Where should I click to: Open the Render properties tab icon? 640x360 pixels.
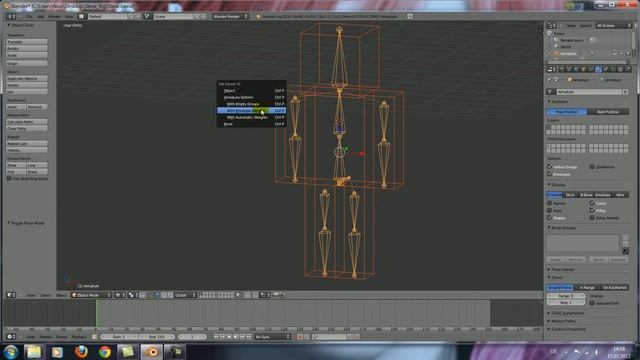point(562,69)
